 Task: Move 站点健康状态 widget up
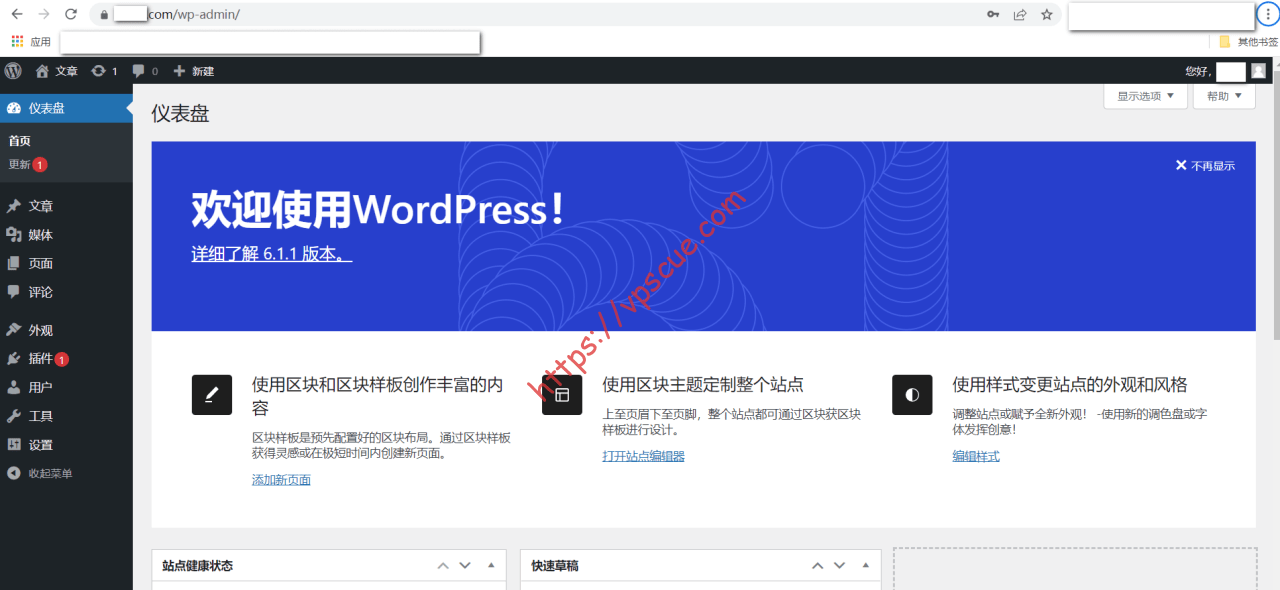[x=443, y=566]
